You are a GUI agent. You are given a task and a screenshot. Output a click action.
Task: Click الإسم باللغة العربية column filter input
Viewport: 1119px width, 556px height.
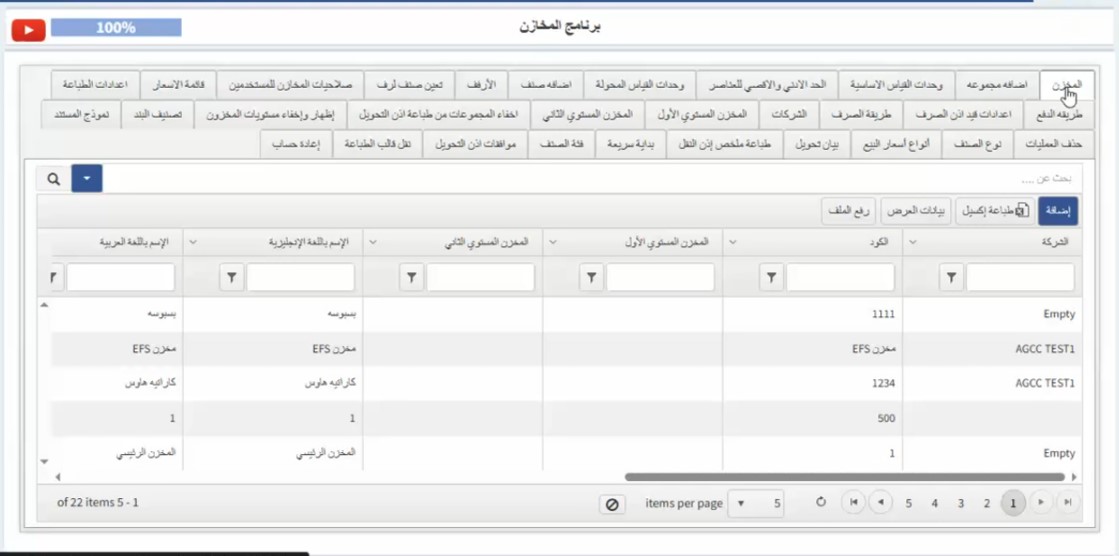pyautogui.click(x=121, y=278)
